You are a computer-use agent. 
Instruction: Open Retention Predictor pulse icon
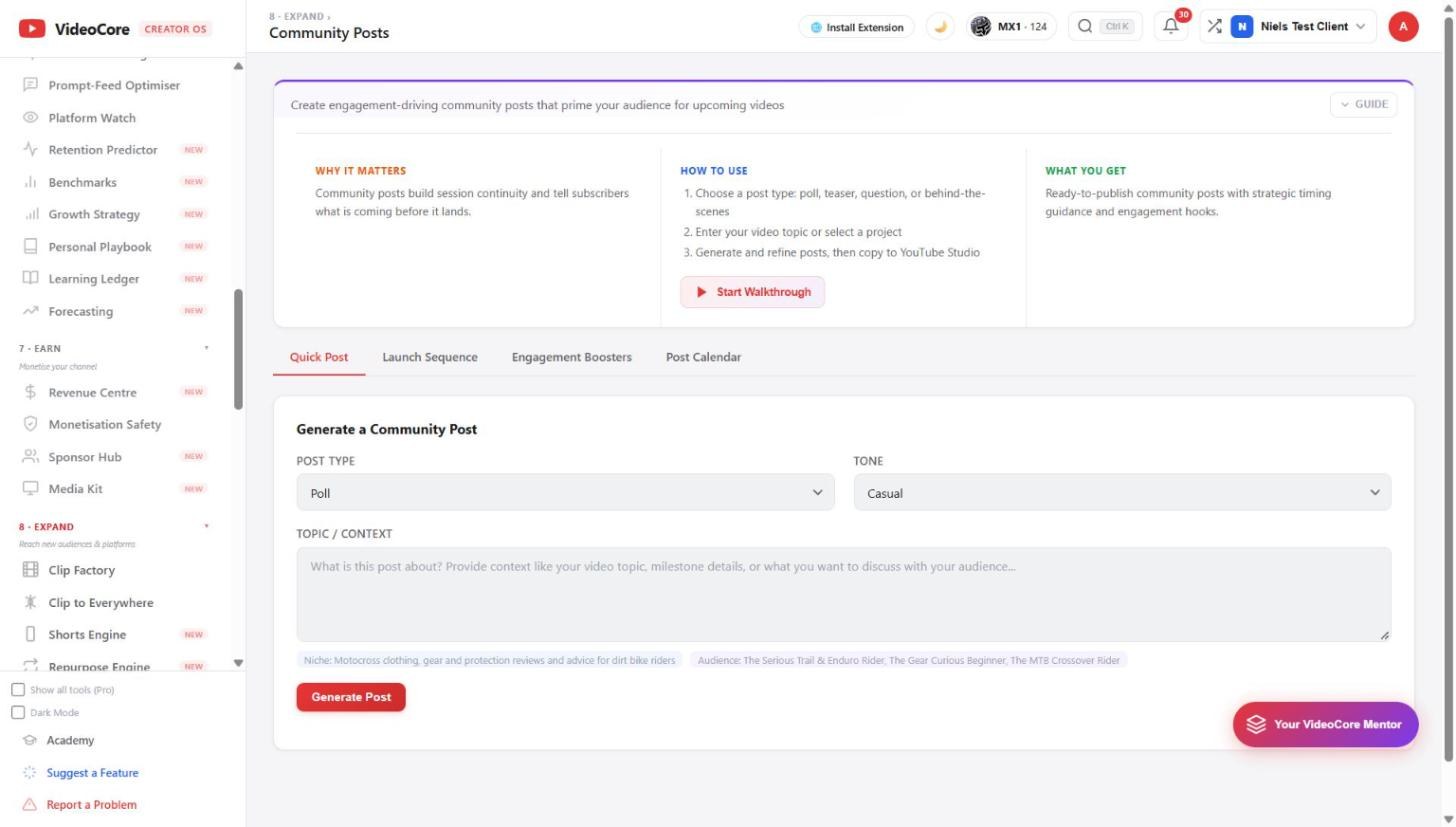tap(30, 149)
